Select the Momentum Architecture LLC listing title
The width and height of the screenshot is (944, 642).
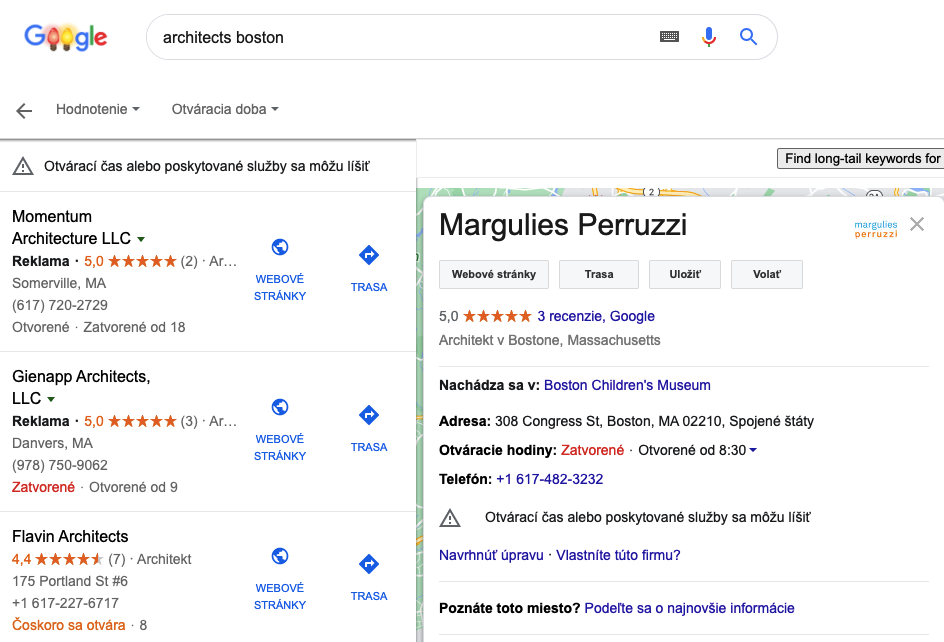72,227
